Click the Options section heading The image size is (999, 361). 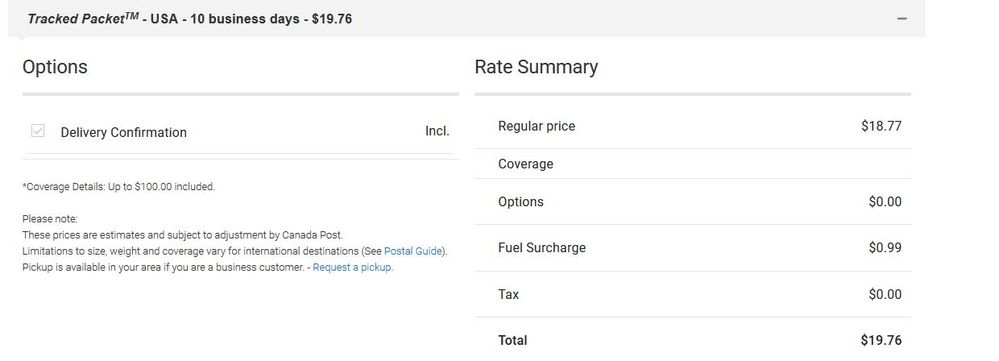pos(55,67)
